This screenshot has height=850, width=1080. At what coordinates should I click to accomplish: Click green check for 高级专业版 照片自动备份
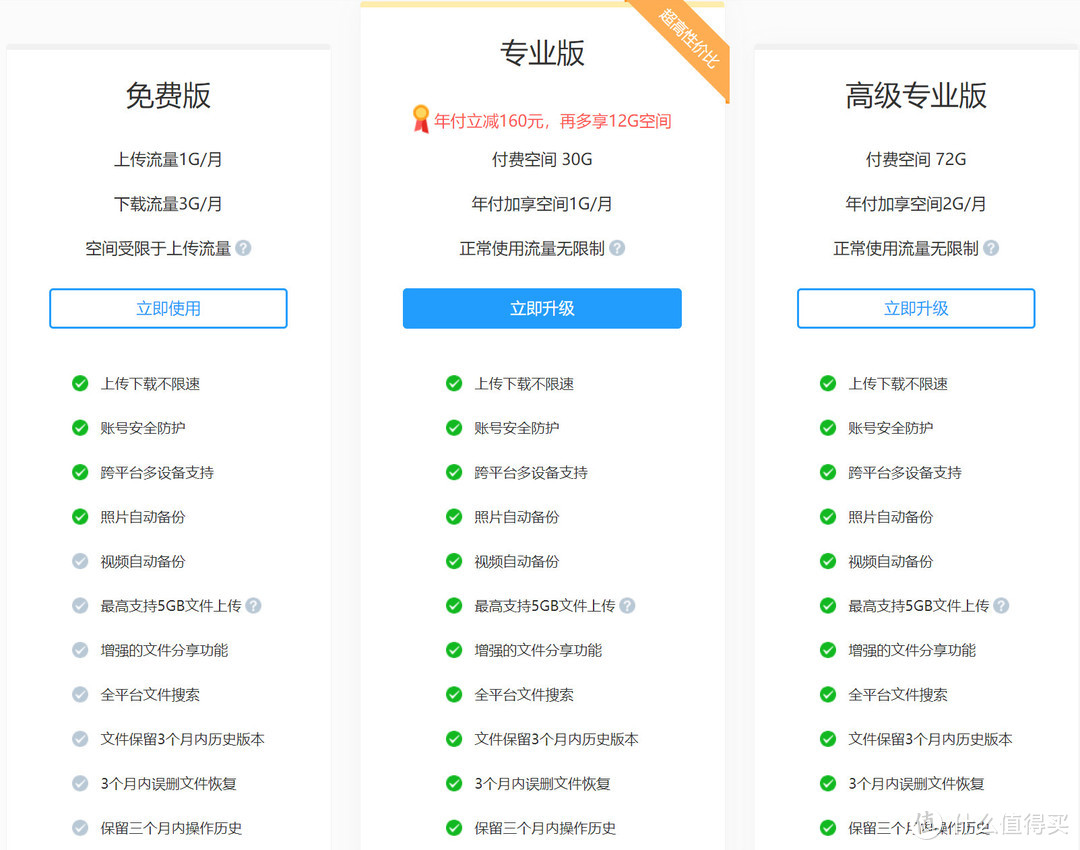[828, 517]
